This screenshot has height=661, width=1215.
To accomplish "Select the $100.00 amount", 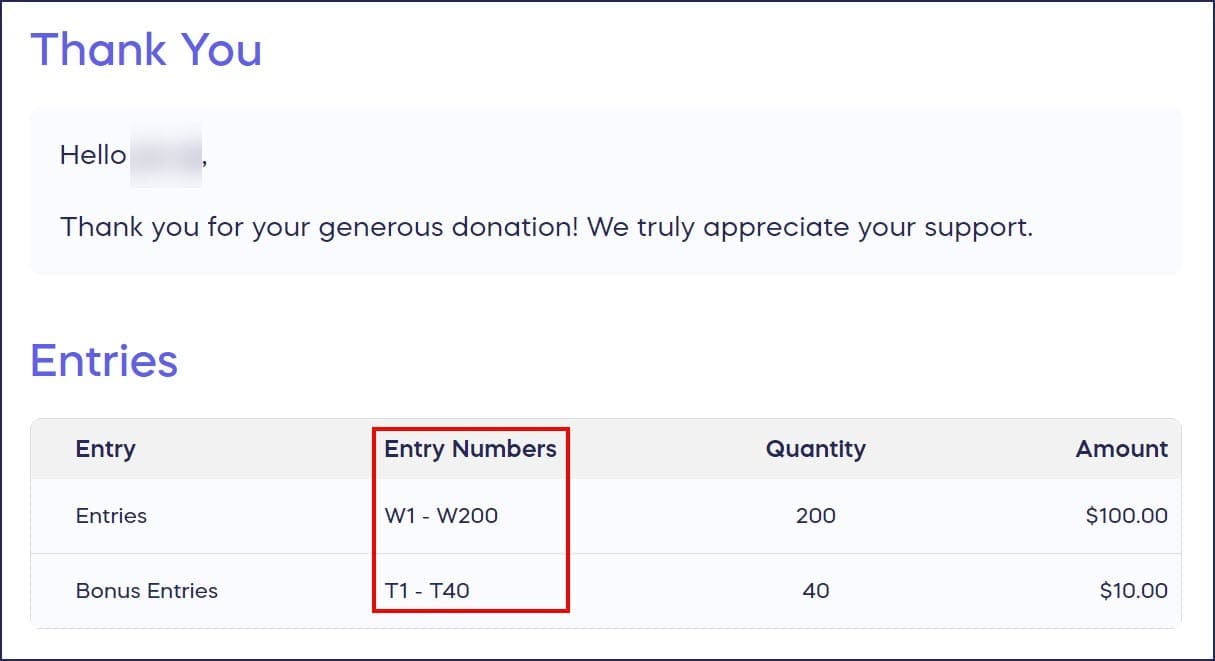I will [x=1126, y=516].
